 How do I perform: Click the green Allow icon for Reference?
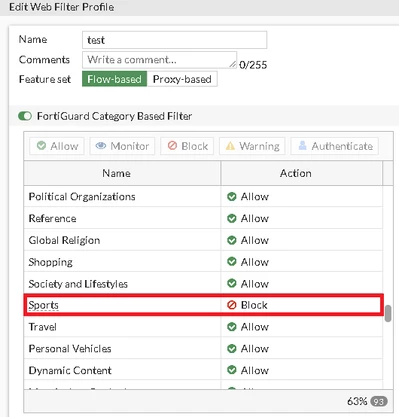point(232,218)
